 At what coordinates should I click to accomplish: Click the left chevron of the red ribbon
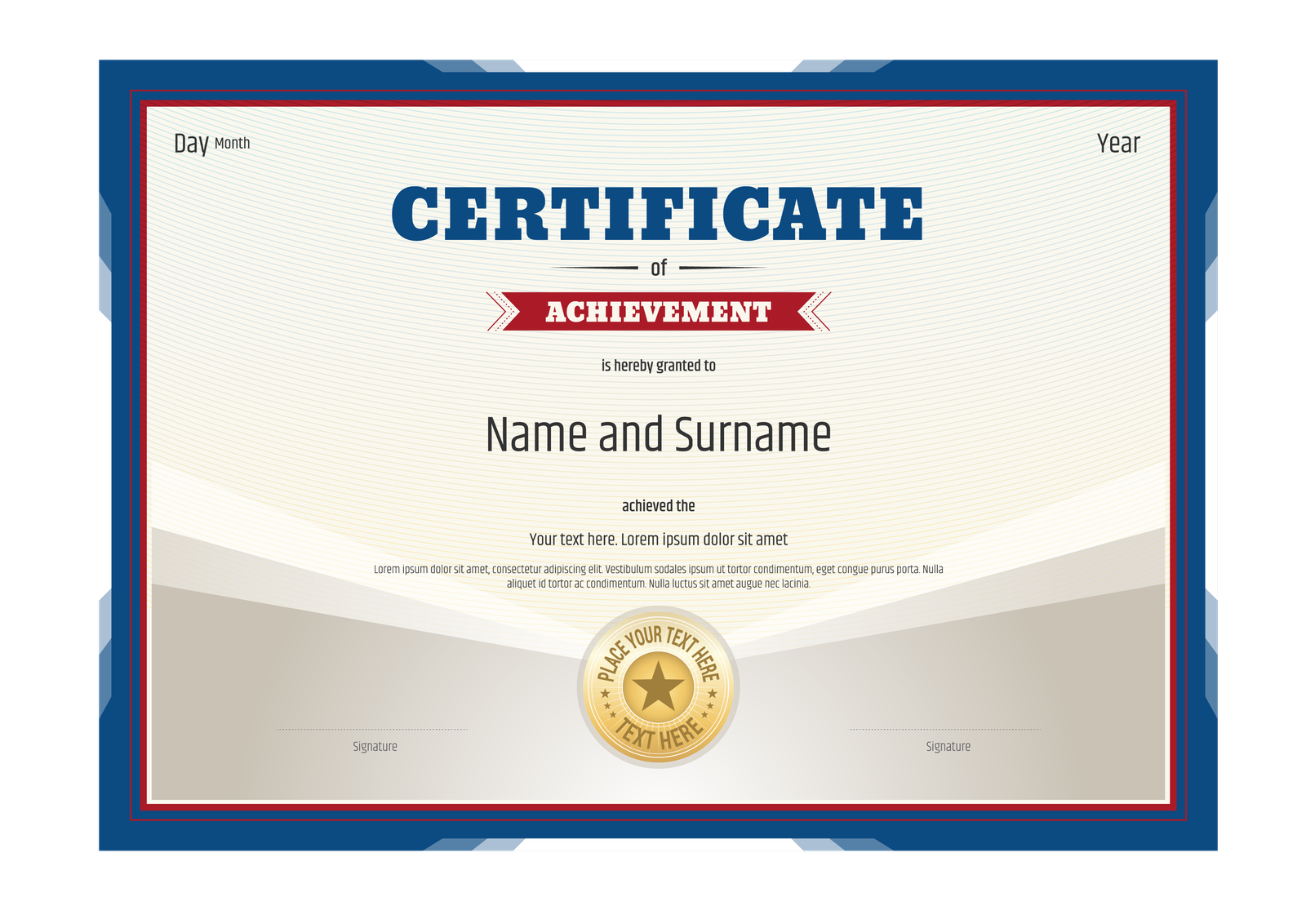501,311
